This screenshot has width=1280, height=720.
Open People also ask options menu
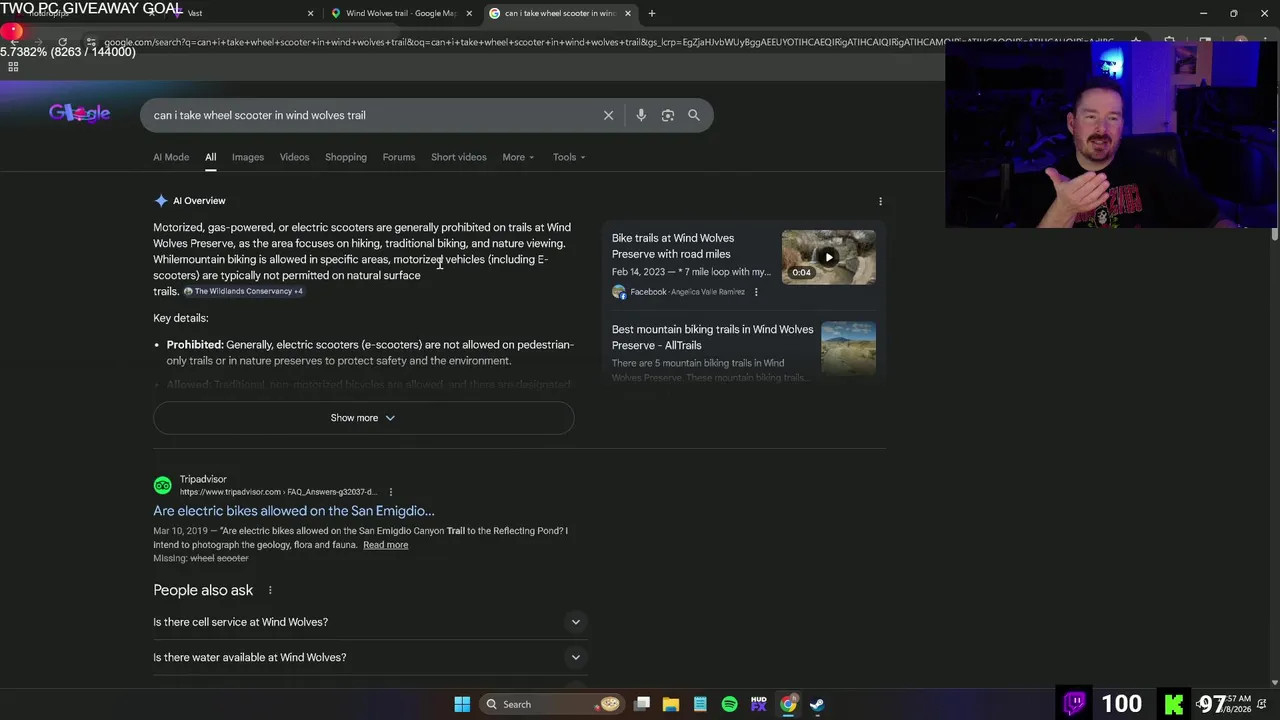270,590
